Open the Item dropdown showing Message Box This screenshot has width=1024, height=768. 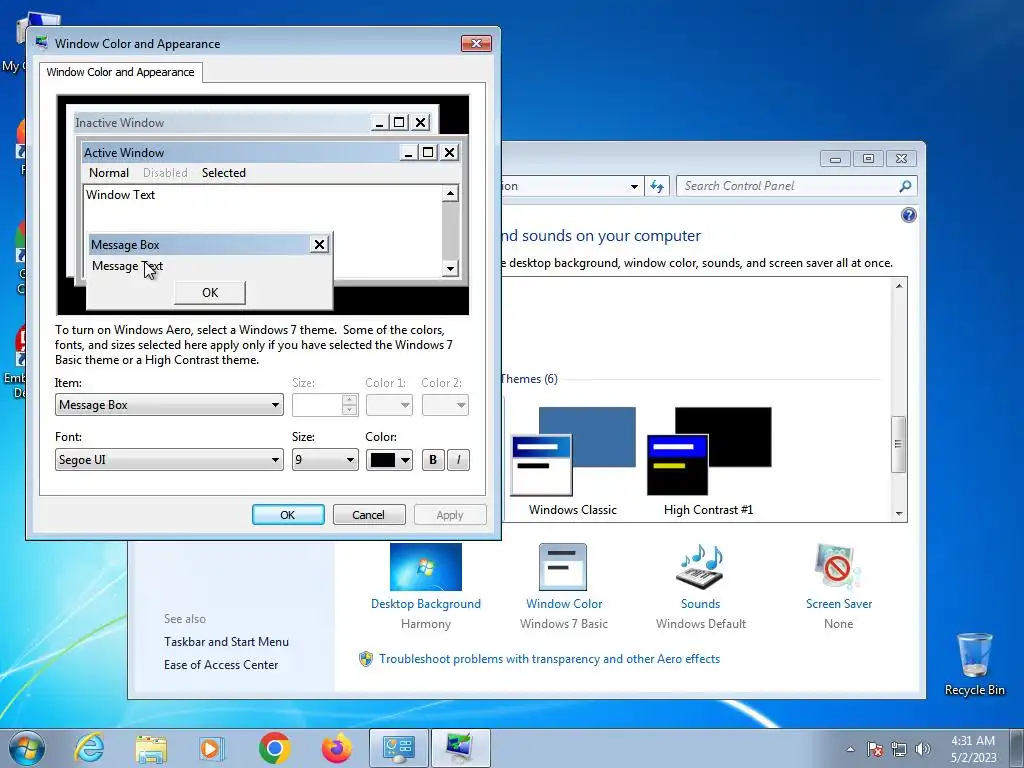click(x=169, y=405)
